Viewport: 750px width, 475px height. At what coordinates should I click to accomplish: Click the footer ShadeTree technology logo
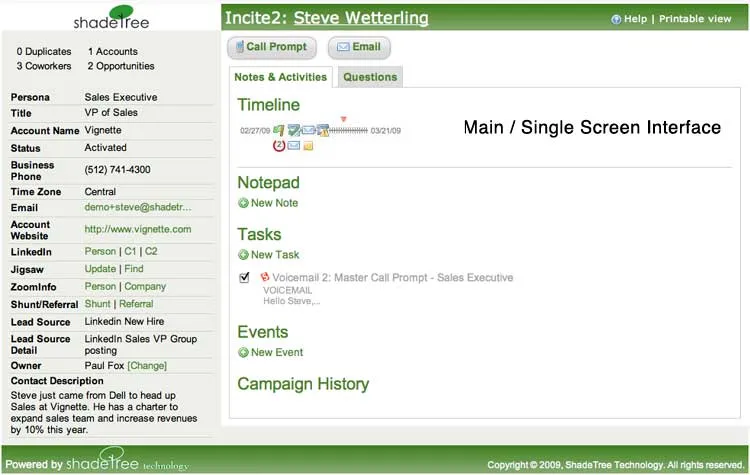coord(127,460)
